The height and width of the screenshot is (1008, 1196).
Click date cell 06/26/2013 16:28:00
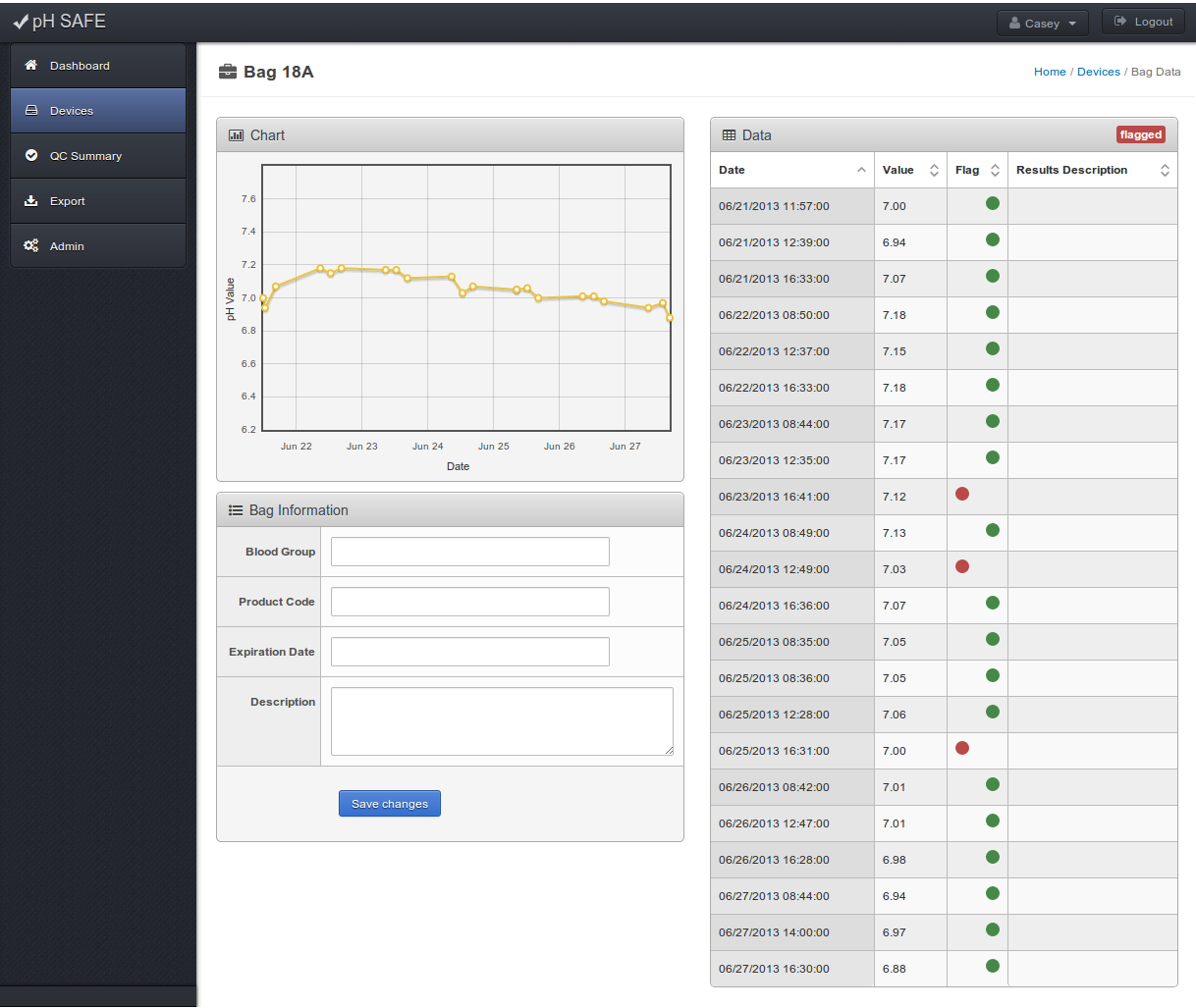pyautogui.click(x=792, y=860)
